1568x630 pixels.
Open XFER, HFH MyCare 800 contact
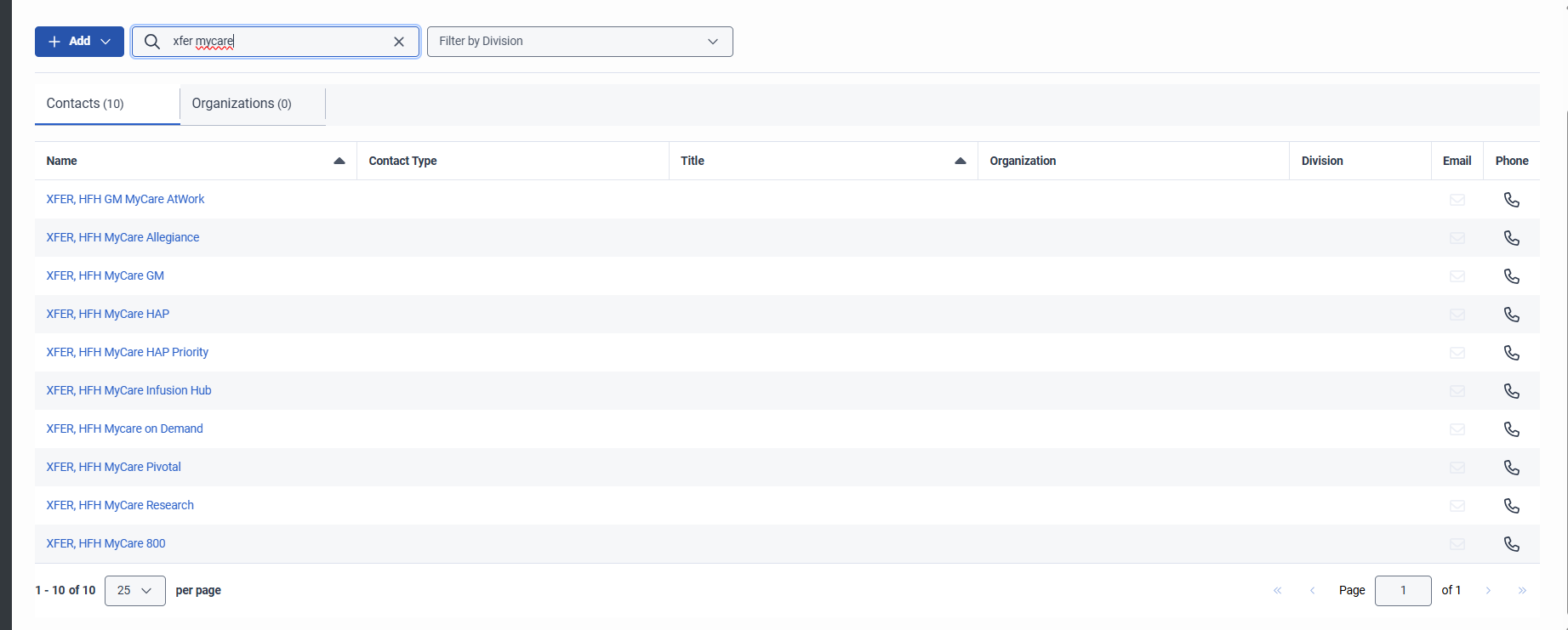pyautogui.click(x=105, y=543)
